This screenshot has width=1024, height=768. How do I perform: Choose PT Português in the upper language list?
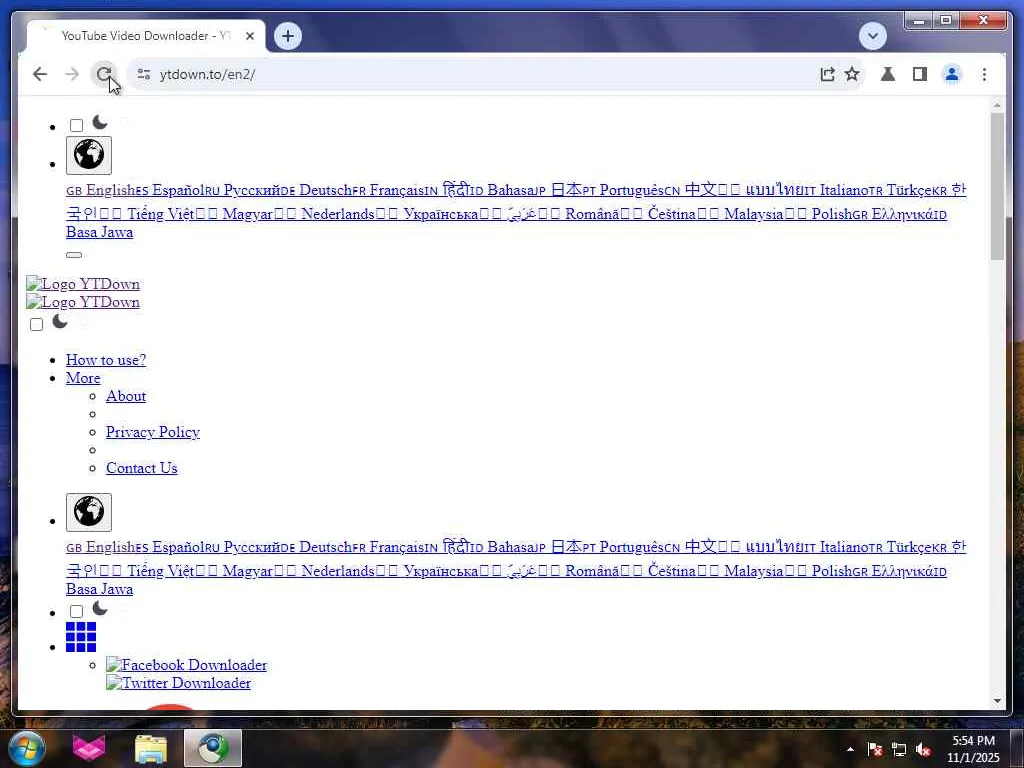pos(623,190)
